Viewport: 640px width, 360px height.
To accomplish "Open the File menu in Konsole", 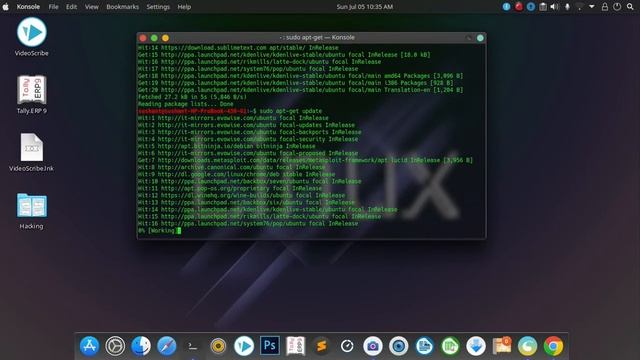I will pos(53,7).
